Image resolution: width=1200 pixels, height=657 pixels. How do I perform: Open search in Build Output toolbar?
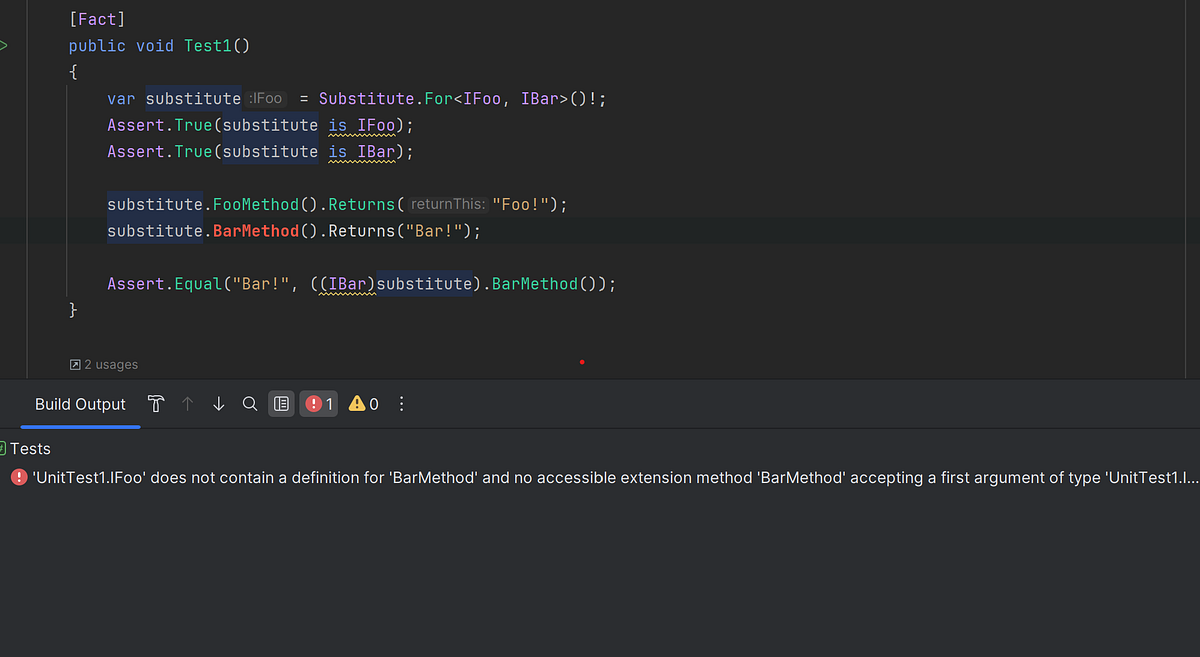pos(250,404)
